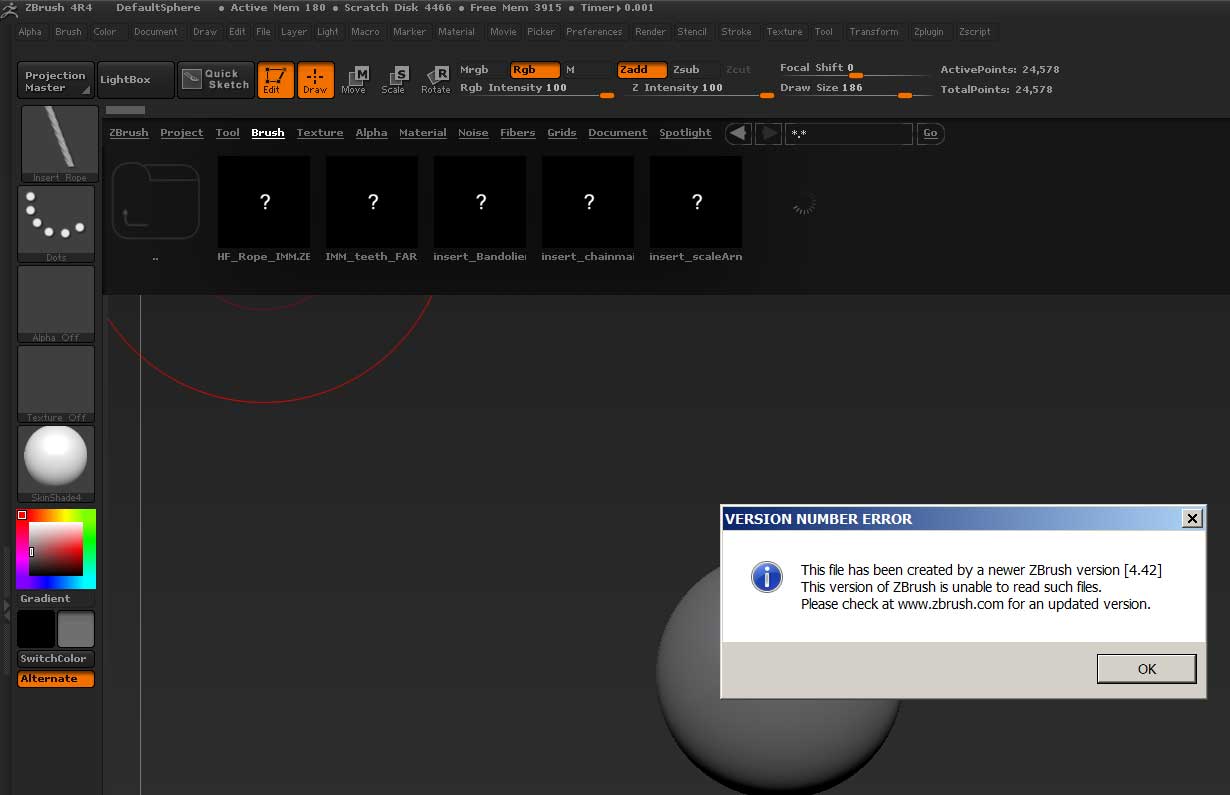The width and height of the screenshot is (1230, 795).
Task: Select the black secondary color swatch
Action: click(x=36, y=629)
